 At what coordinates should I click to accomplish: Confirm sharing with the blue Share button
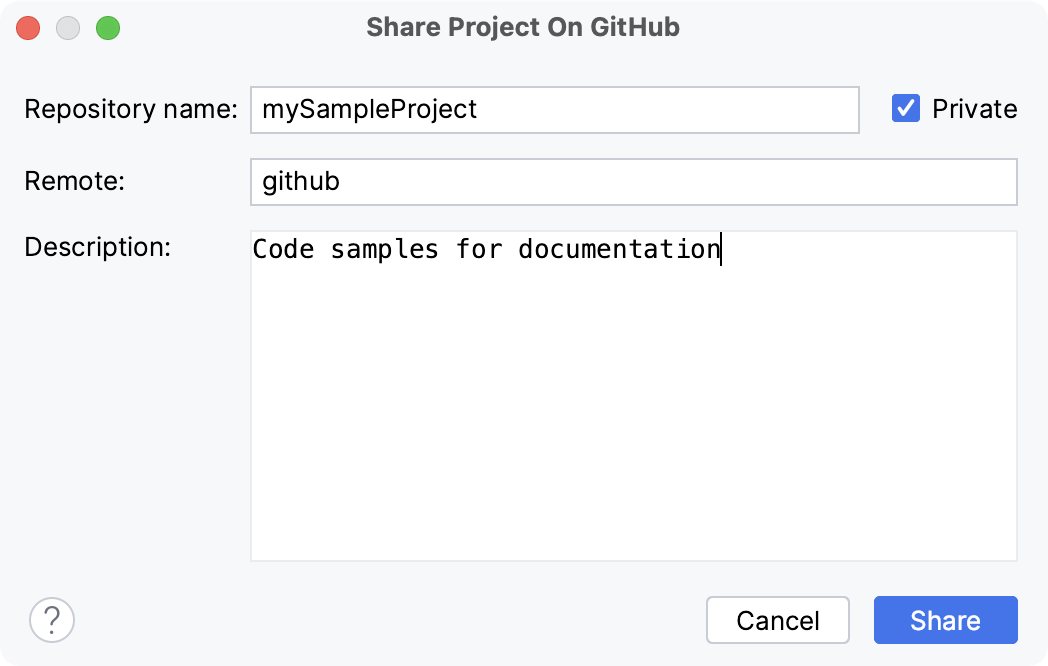click(945, 620)
